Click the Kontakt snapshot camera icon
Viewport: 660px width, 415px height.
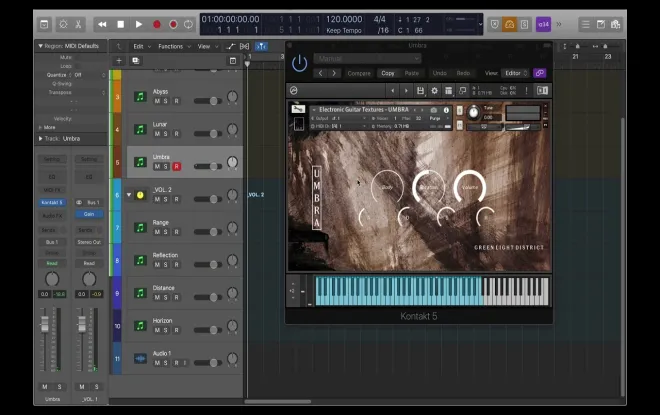click(434, 110)
